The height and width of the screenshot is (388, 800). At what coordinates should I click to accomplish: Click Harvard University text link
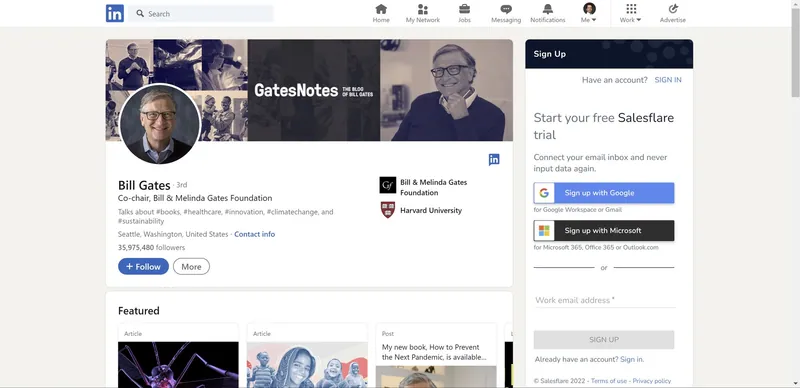pyautogui.click(x=431, y=210)
